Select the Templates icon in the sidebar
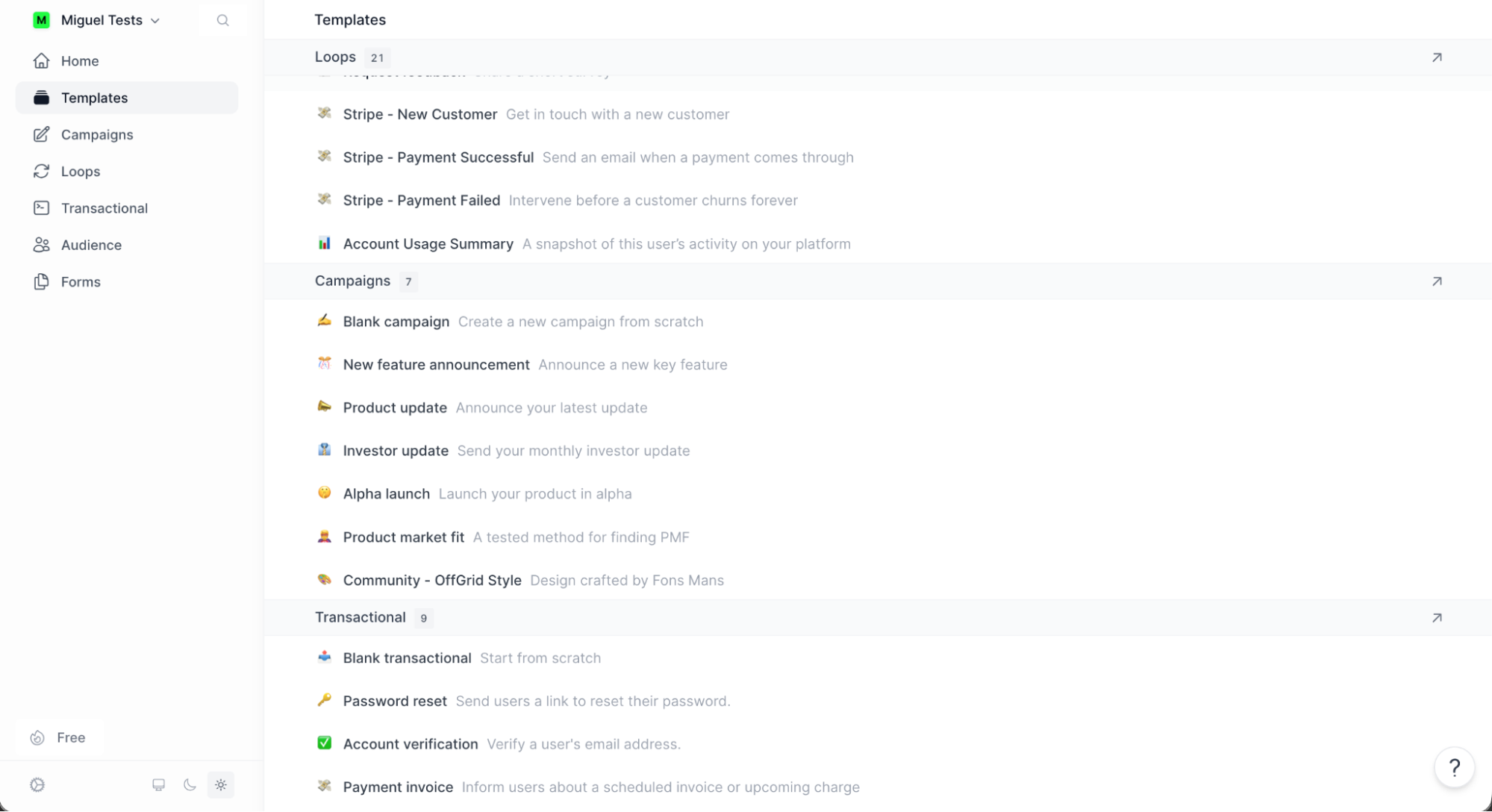This screenshot has width=1492, height=812. [42, 97]
